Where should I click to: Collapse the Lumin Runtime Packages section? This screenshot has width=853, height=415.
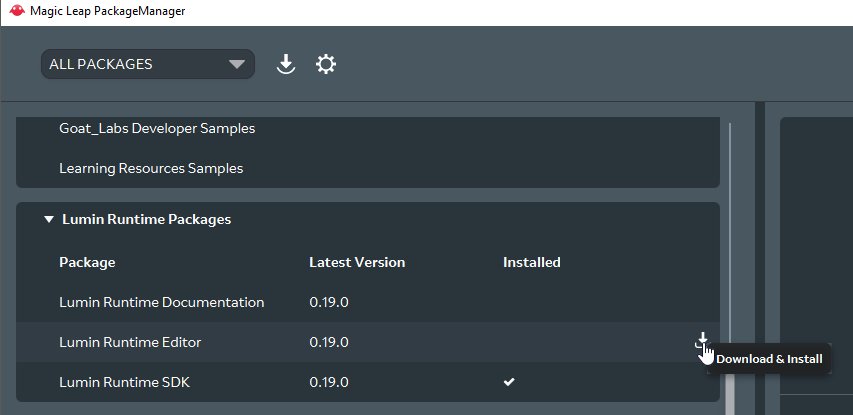[x=49, y=219]
